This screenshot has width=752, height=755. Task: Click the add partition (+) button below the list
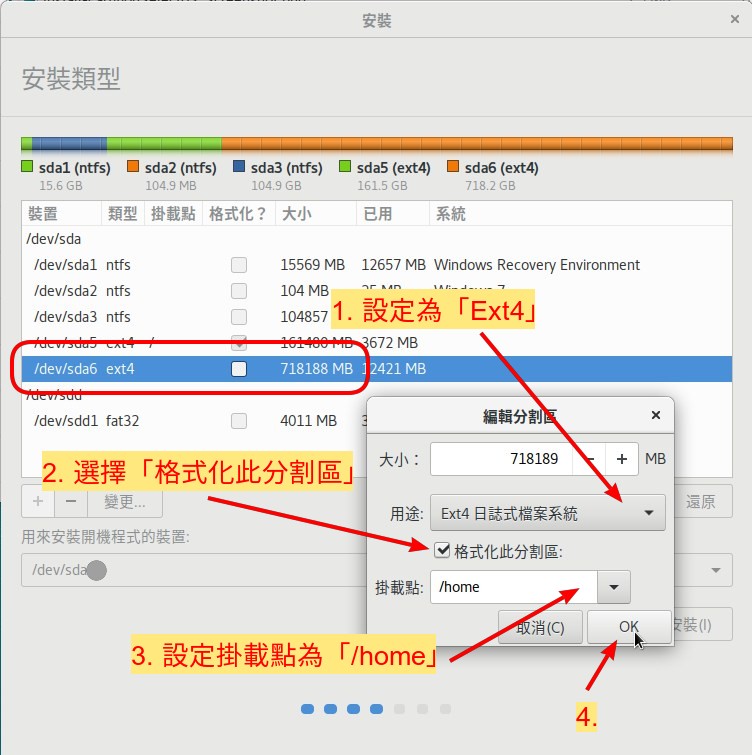click(x=37, y=502)
